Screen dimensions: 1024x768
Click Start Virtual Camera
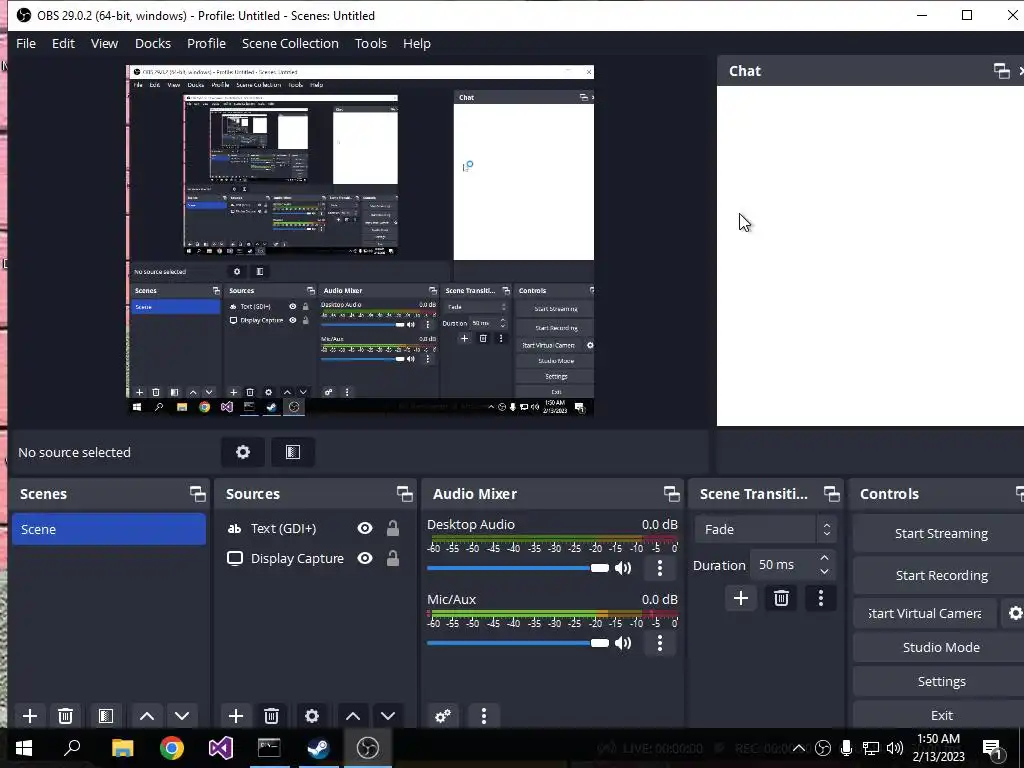(x=925, y=613)
